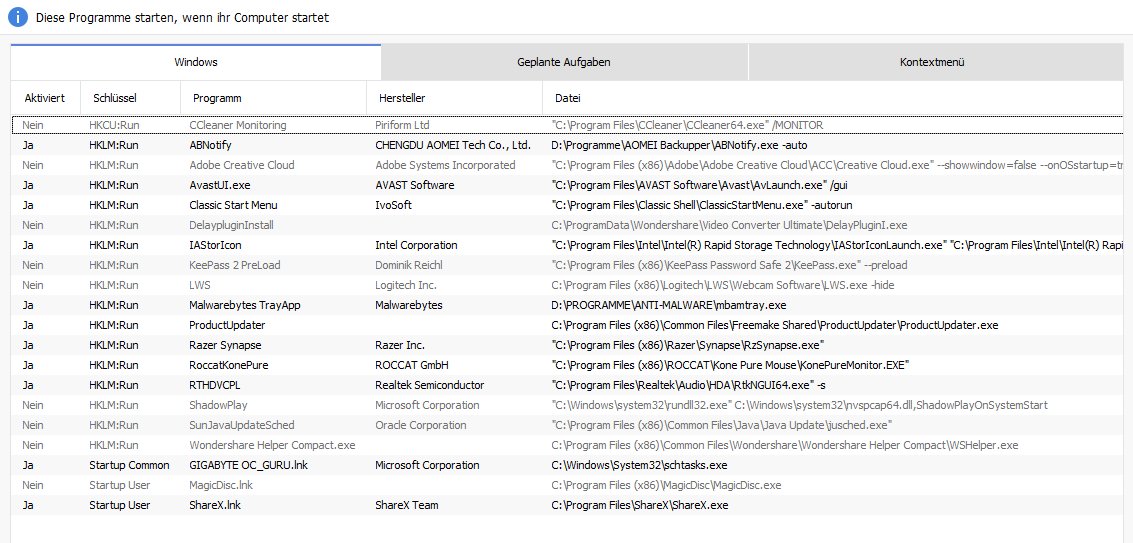Select the GIGABYTE OC_GURU.lnk entry
The width and height of the screenshot is (1133, 543).
coord(567,465)
